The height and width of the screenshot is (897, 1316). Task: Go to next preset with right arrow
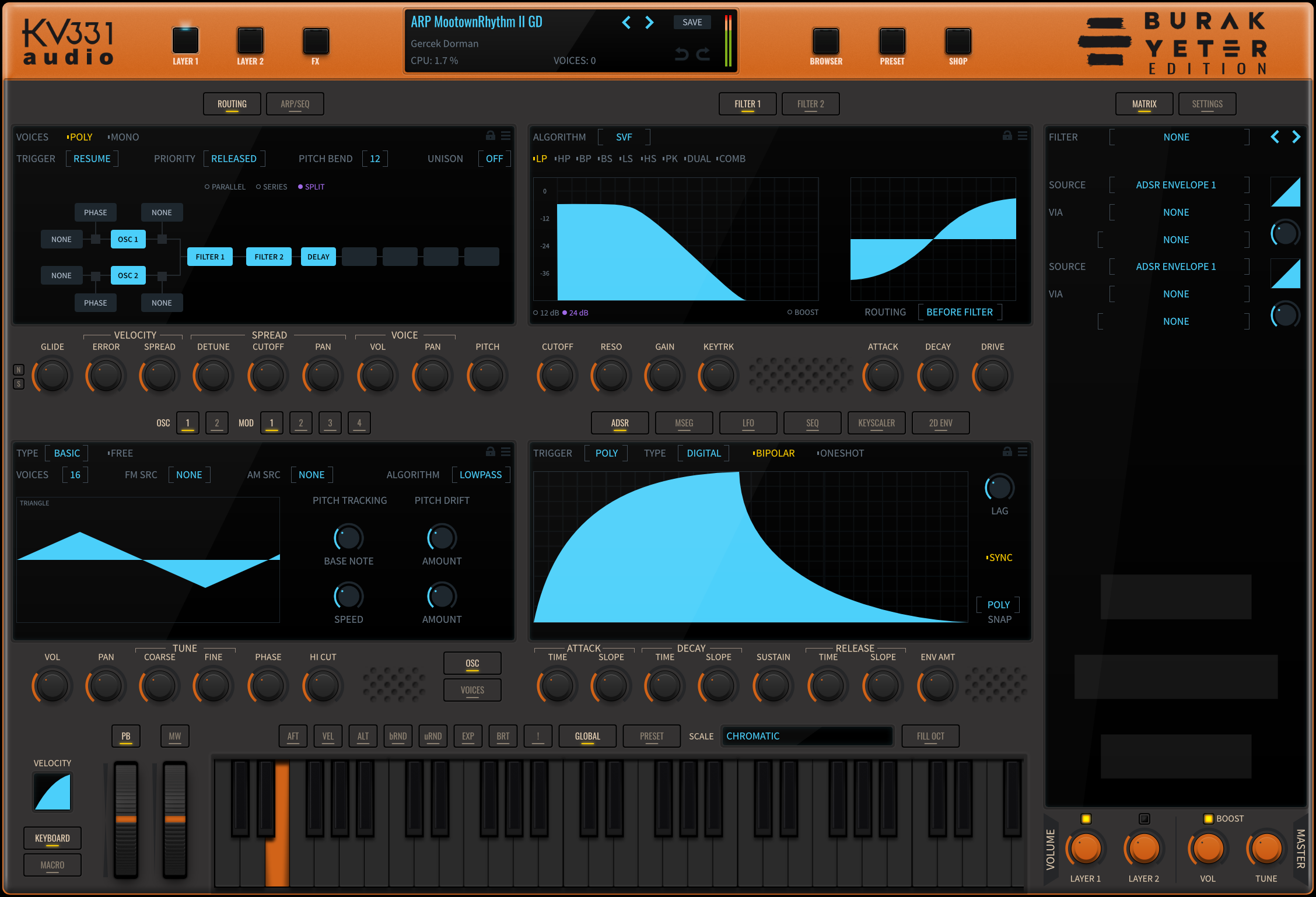(x=649, y=23)
